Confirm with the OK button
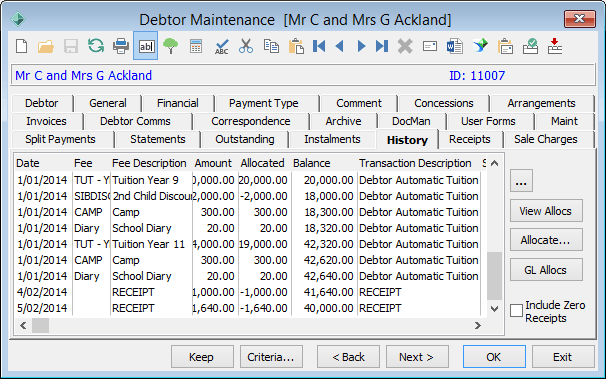This screenshot has width=606, height=379. point(494,357)
